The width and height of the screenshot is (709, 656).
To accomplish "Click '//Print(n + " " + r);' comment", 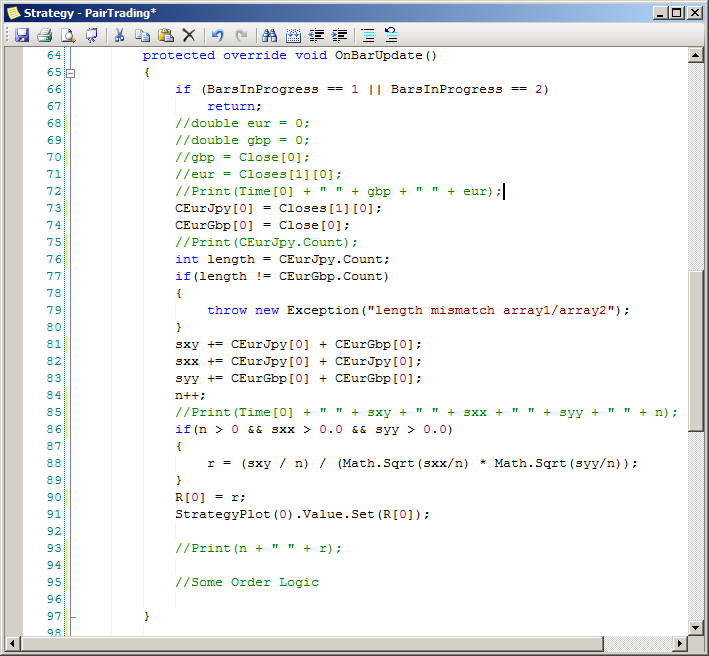I will [258, 548].
